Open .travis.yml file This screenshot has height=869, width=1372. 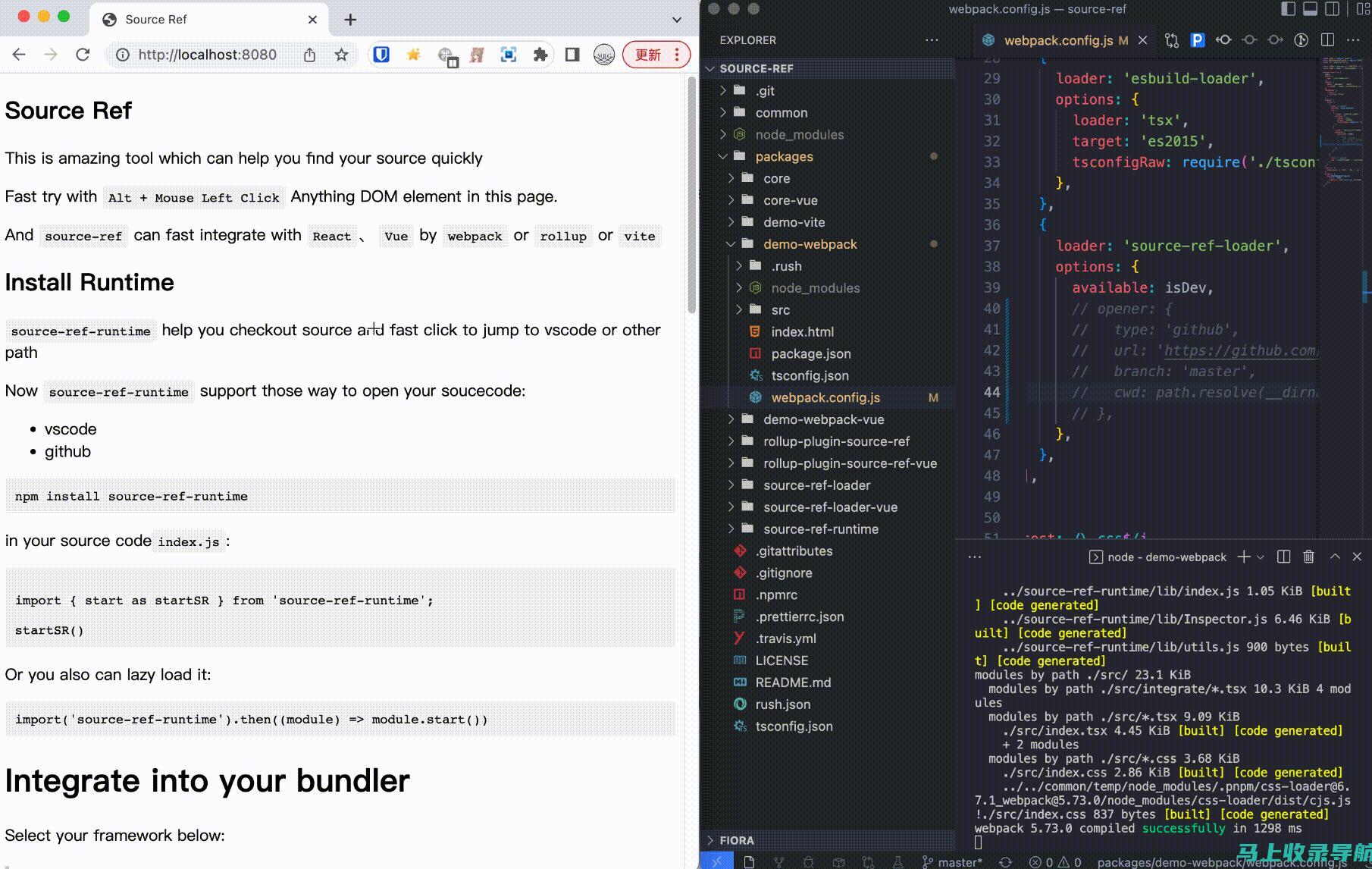coord(827,638)
